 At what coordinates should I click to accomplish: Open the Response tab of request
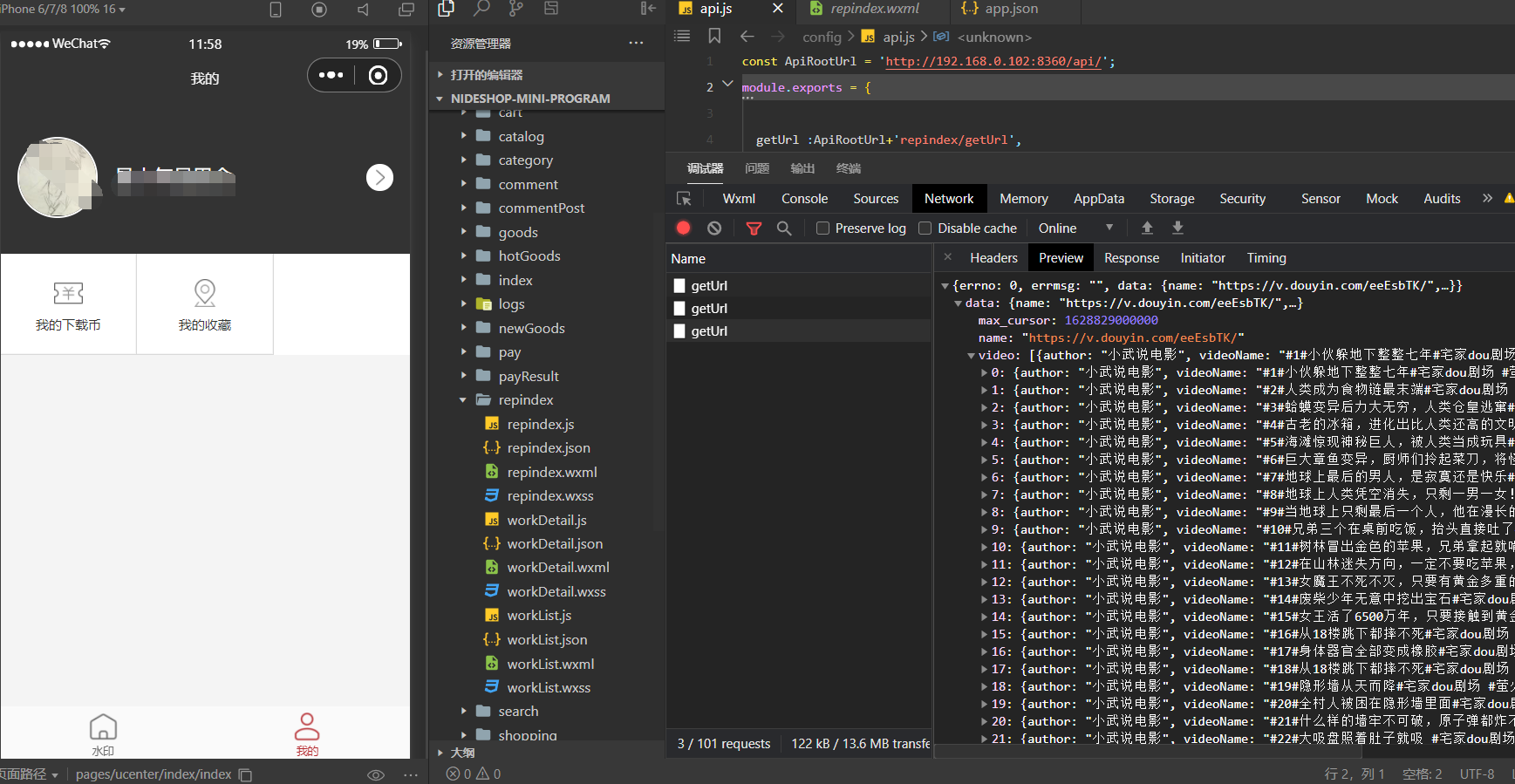tap(1131, 258)
